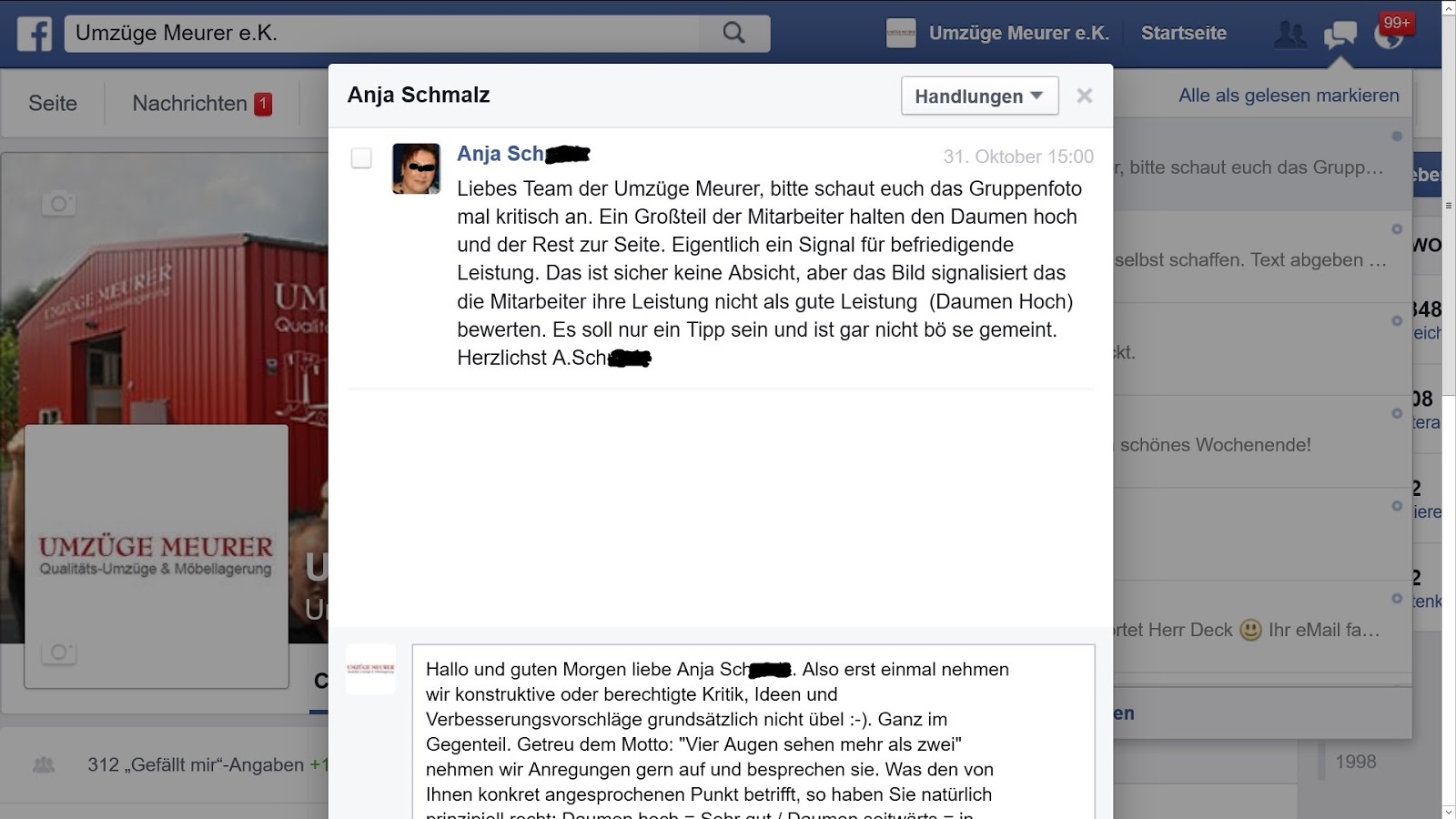This screenshot has width=1456, height=819.
Task: Open the Facebook logo home icon
Action: tap(35, 34)
